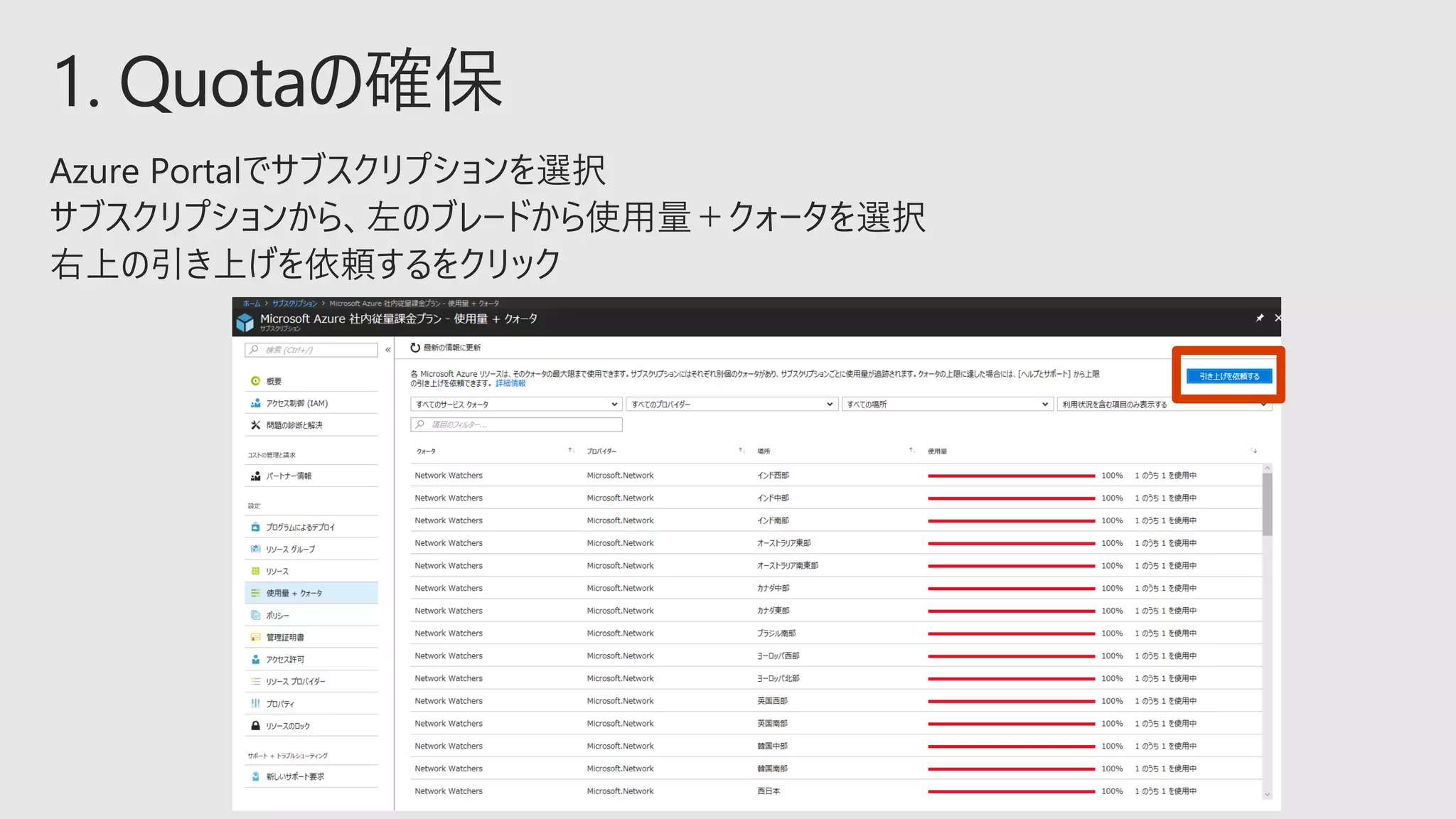This screenshot has height=819, width=1456.
Task: Open 概要 overview icon in sidebar
Action: [255, 381]
